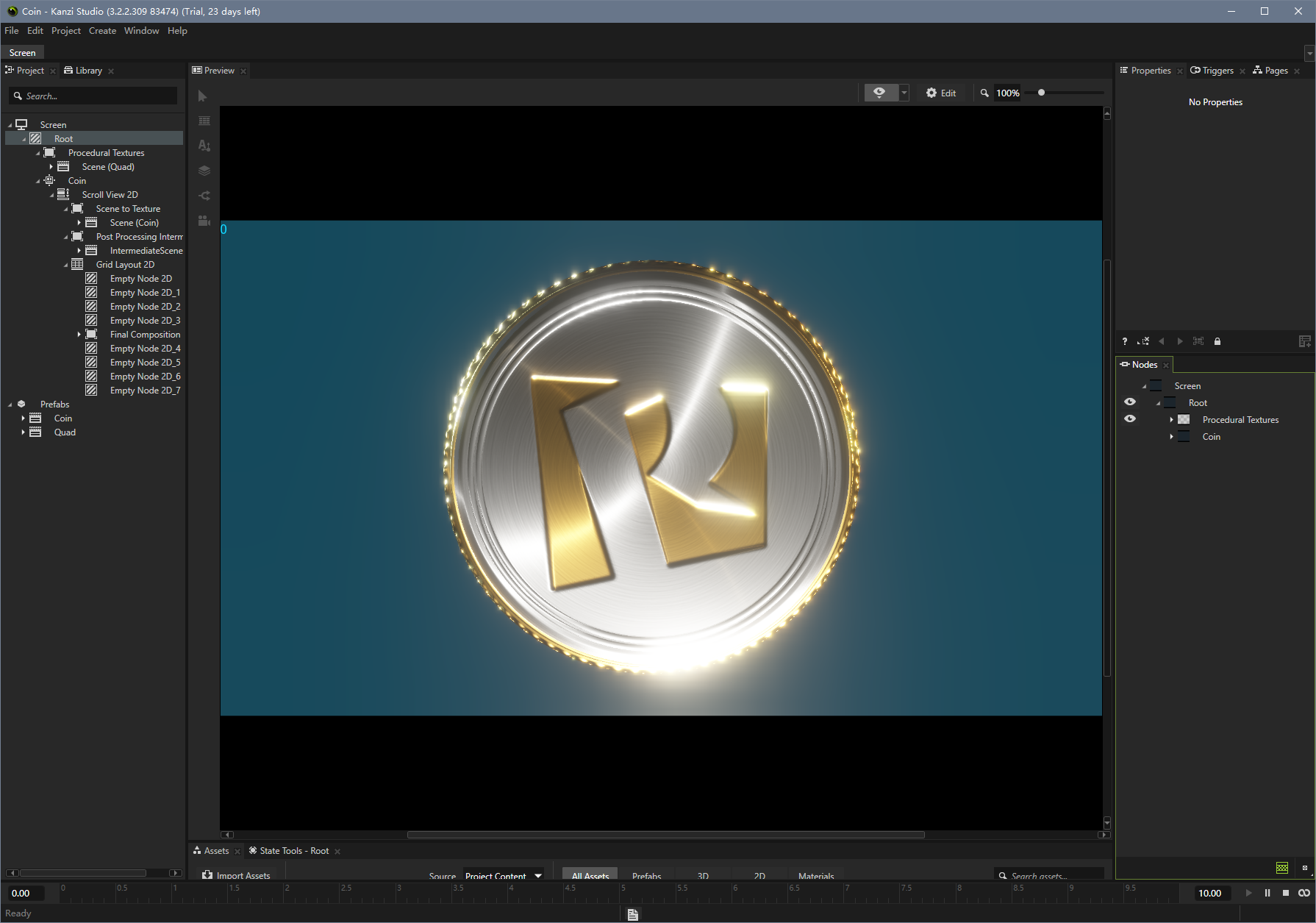Image resolution: width=1316 pixels, height=923 pixels.
Task: Click the Import Assets icon
Action: [x=207, y=875]
